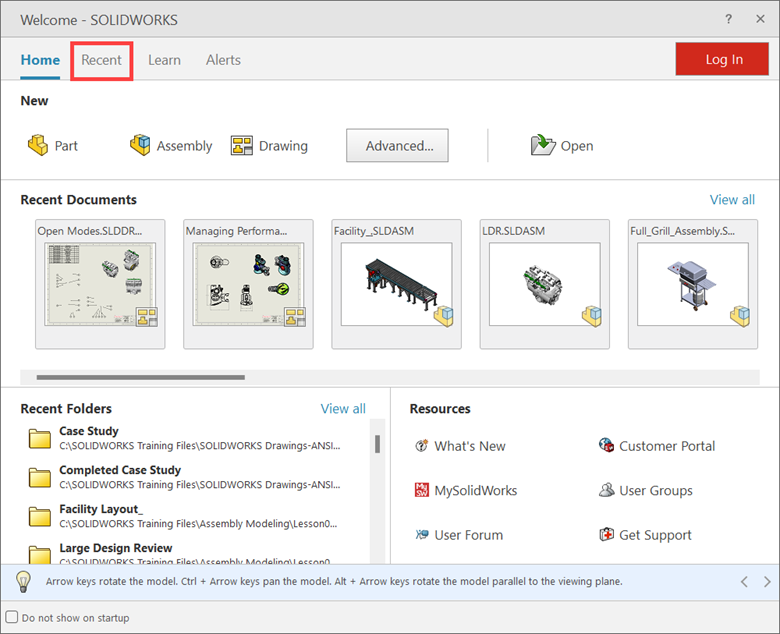Click the Facility Layout_ folder path text
Viewport: 780px width, 634px height.
click(x=198, y=524)
